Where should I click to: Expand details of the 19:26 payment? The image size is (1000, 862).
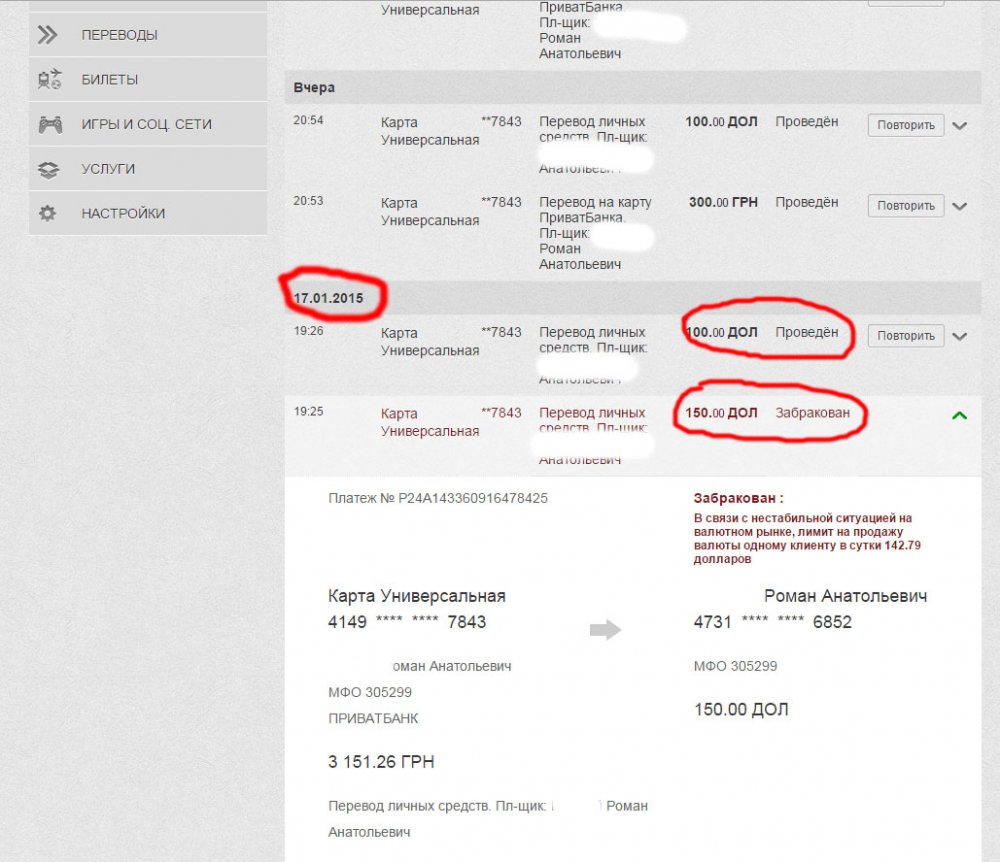959,336
